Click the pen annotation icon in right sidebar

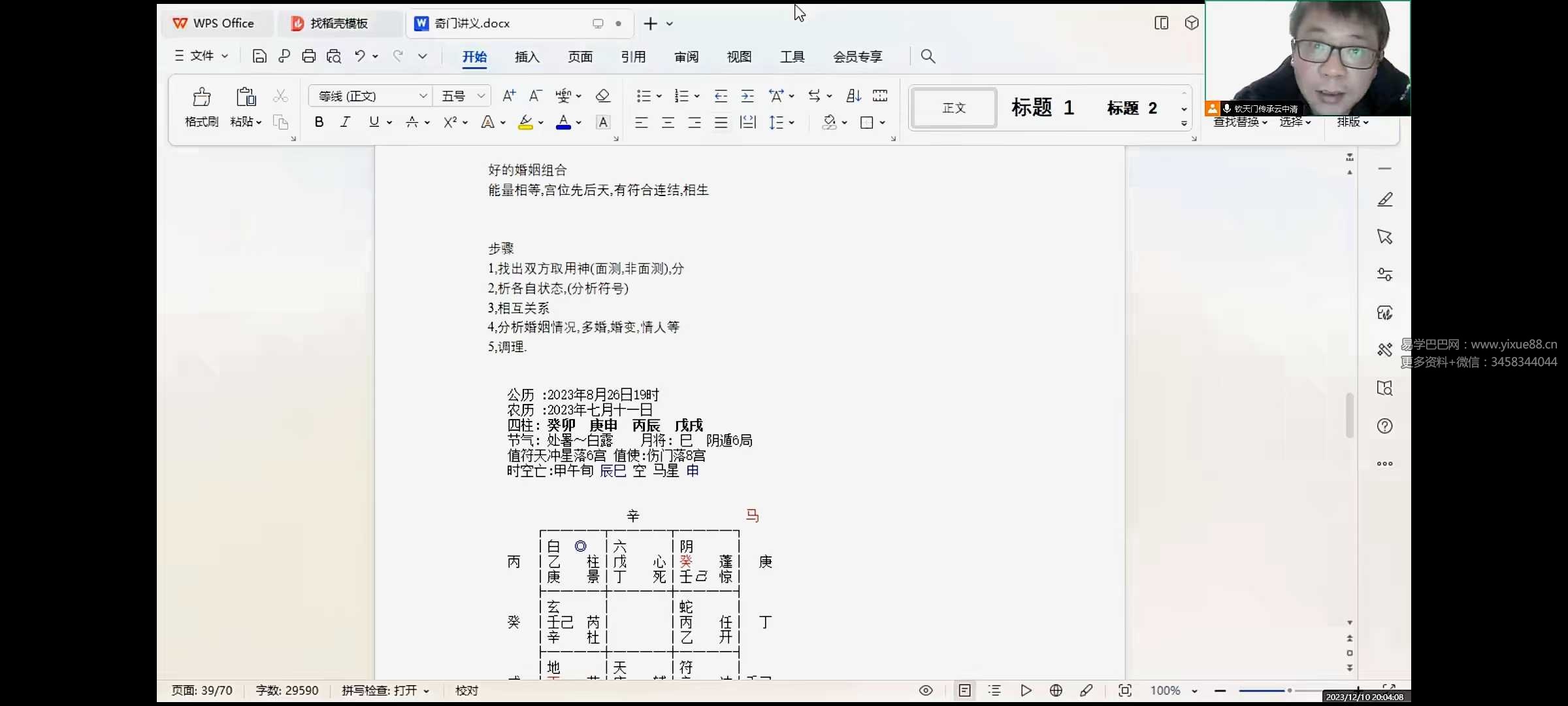point(1384,199)
